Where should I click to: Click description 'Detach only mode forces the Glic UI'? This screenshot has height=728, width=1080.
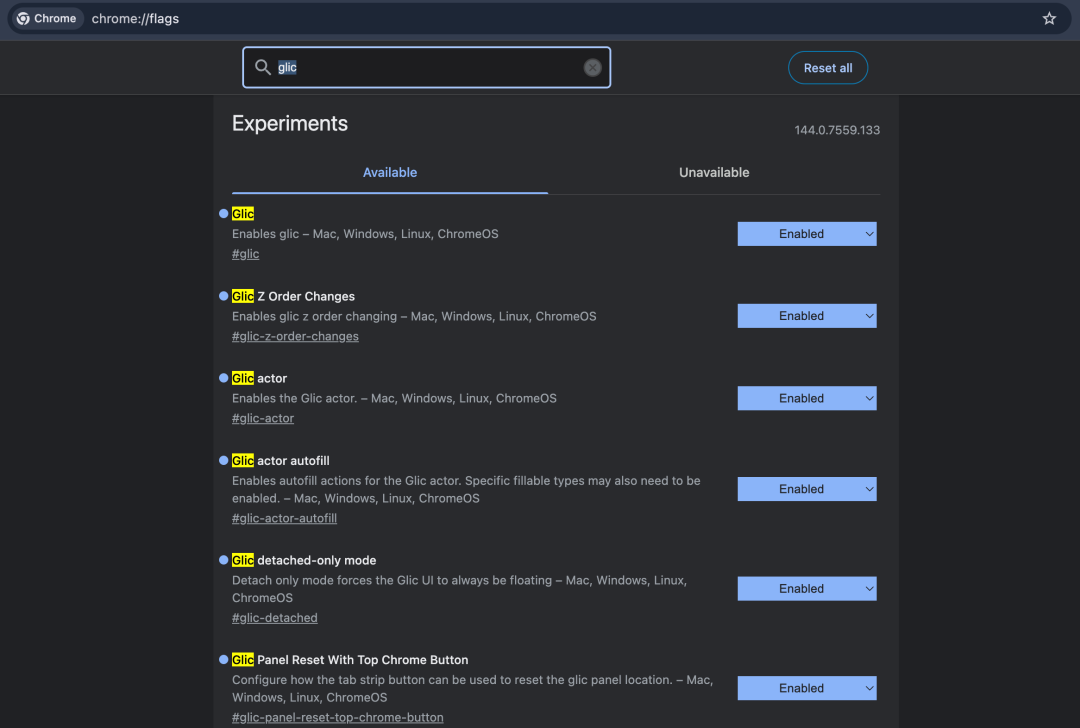pos(459,589)
